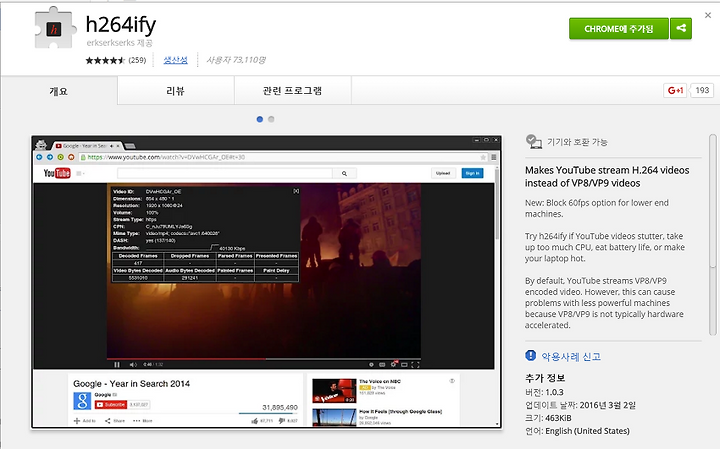Screen dimensions: 720x449
Task: Toggle video fullscreen icon
Action: pos(415,365)
